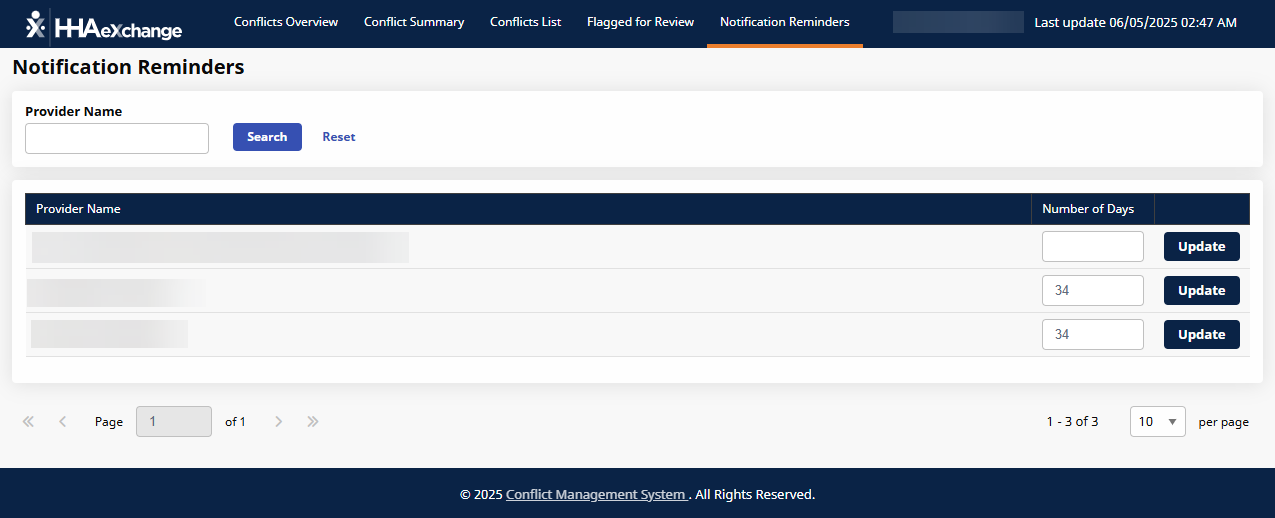Image resolution: width=1275 pixels, height=518 pixels.
Task: Select the Notification Reminders tab
Action: point(784,22)
